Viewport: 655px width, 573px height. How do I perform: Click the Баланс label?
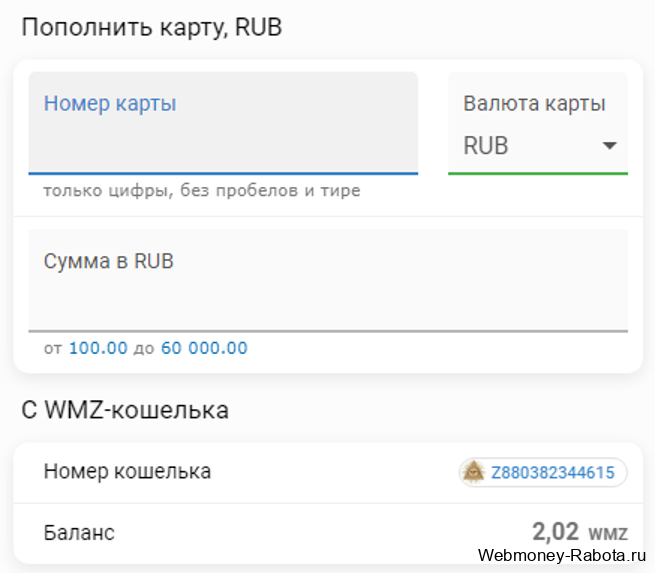(x=79, y=533)
